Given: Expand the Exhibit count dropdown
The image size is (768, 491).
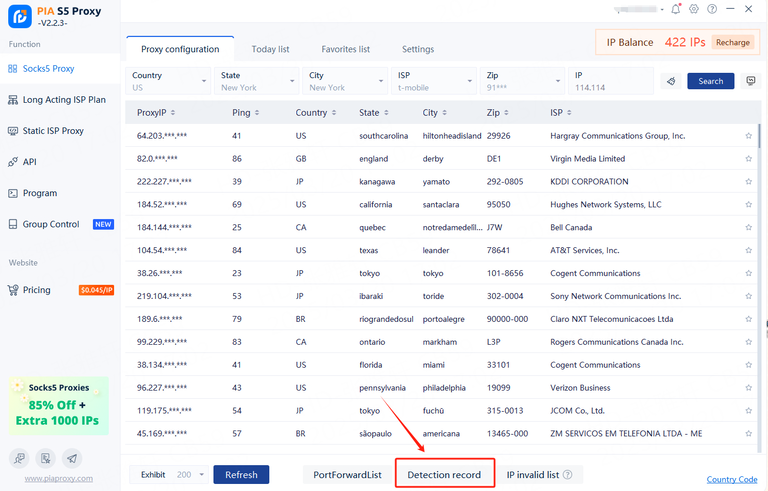Looking at the screenshot, I should point(202,475).
